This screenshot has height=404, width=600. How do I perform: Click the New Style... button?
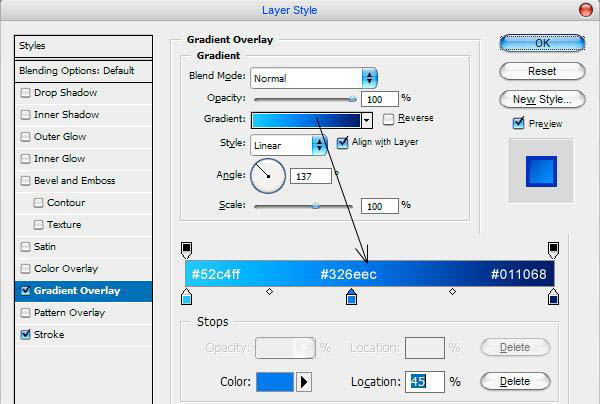(542, 99)
